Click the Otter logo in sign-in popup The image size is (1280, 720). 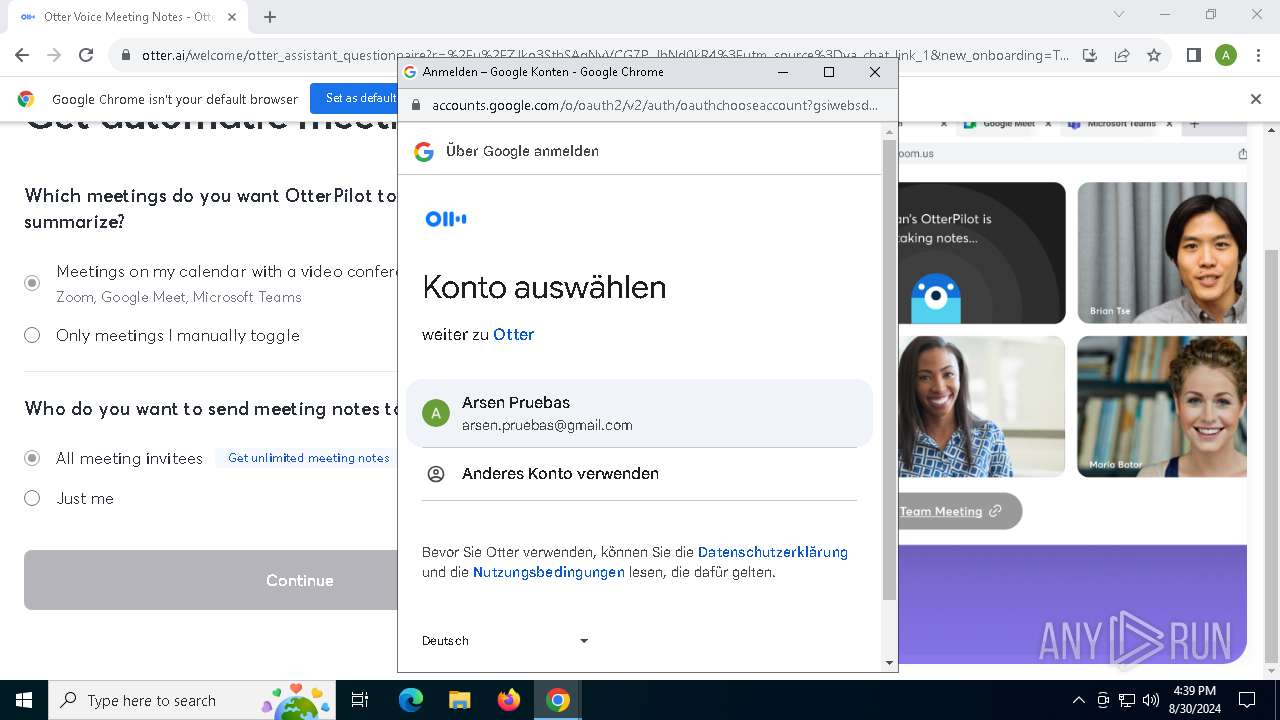(x=446, y=219)
